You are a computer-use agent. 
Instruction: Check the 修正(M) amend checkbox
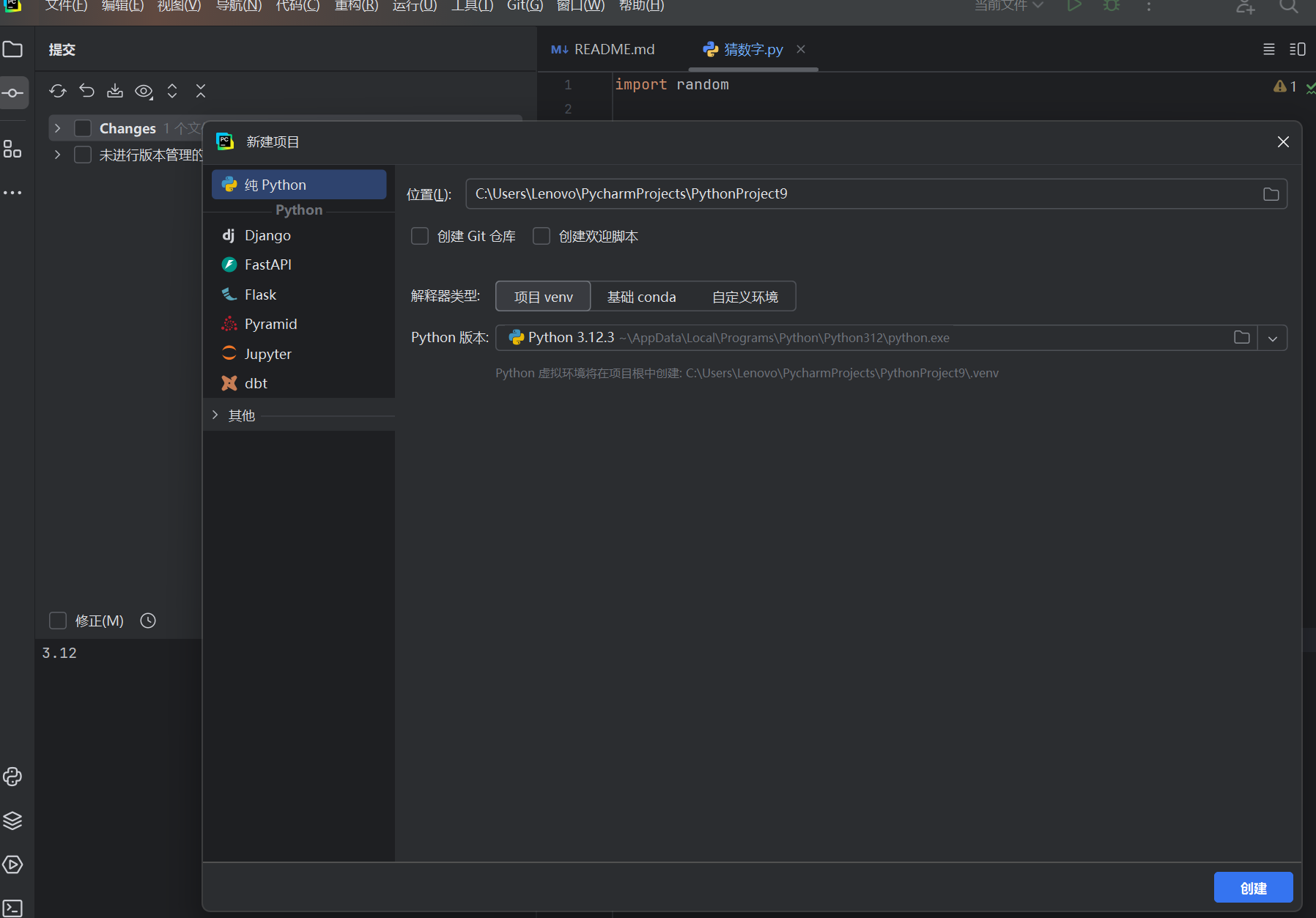point(58,621)
